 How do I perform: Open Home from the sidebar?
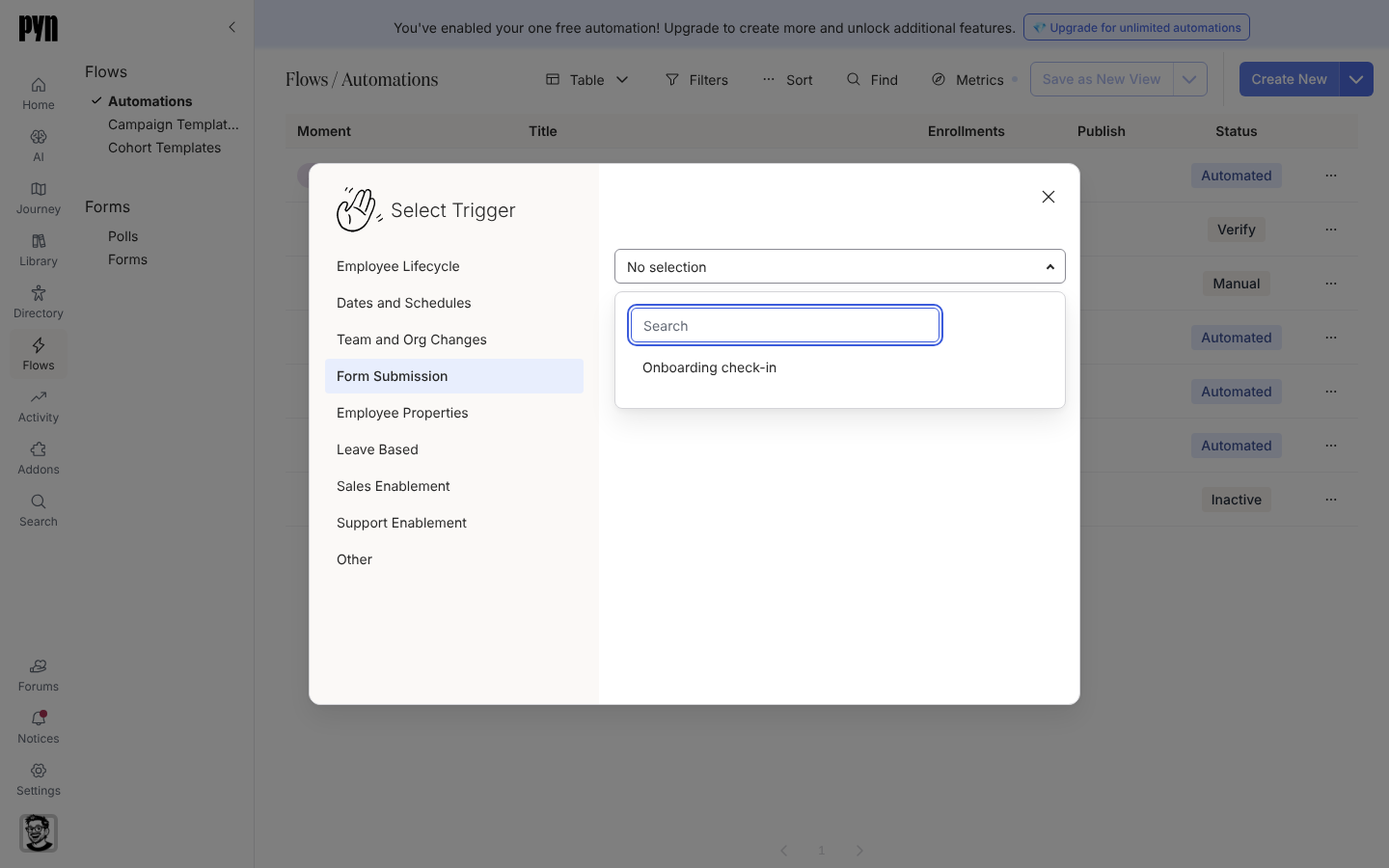(x=39, y=94)
